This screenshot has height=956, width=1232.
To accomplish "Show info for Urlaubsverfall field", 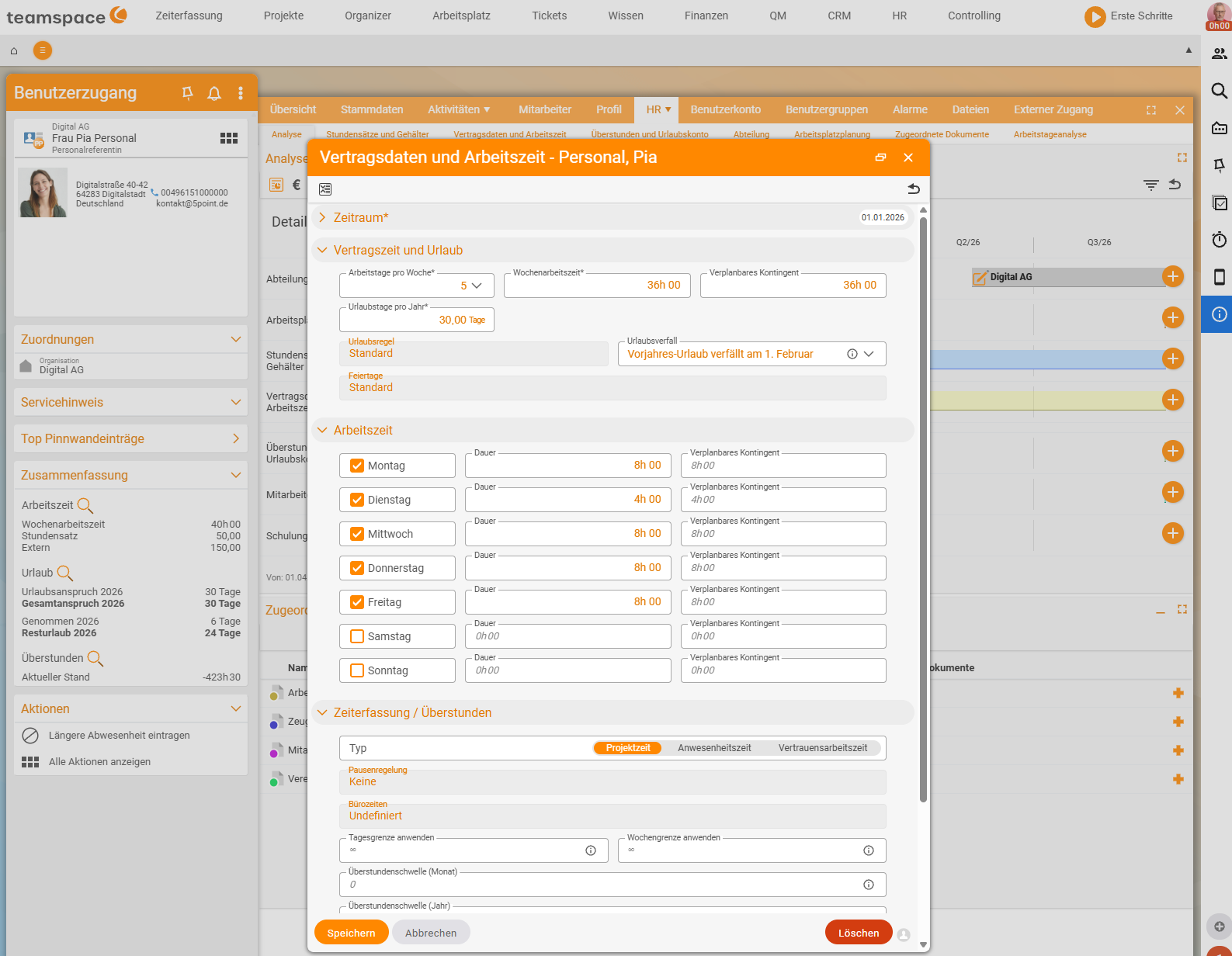I will pos(852,354).
